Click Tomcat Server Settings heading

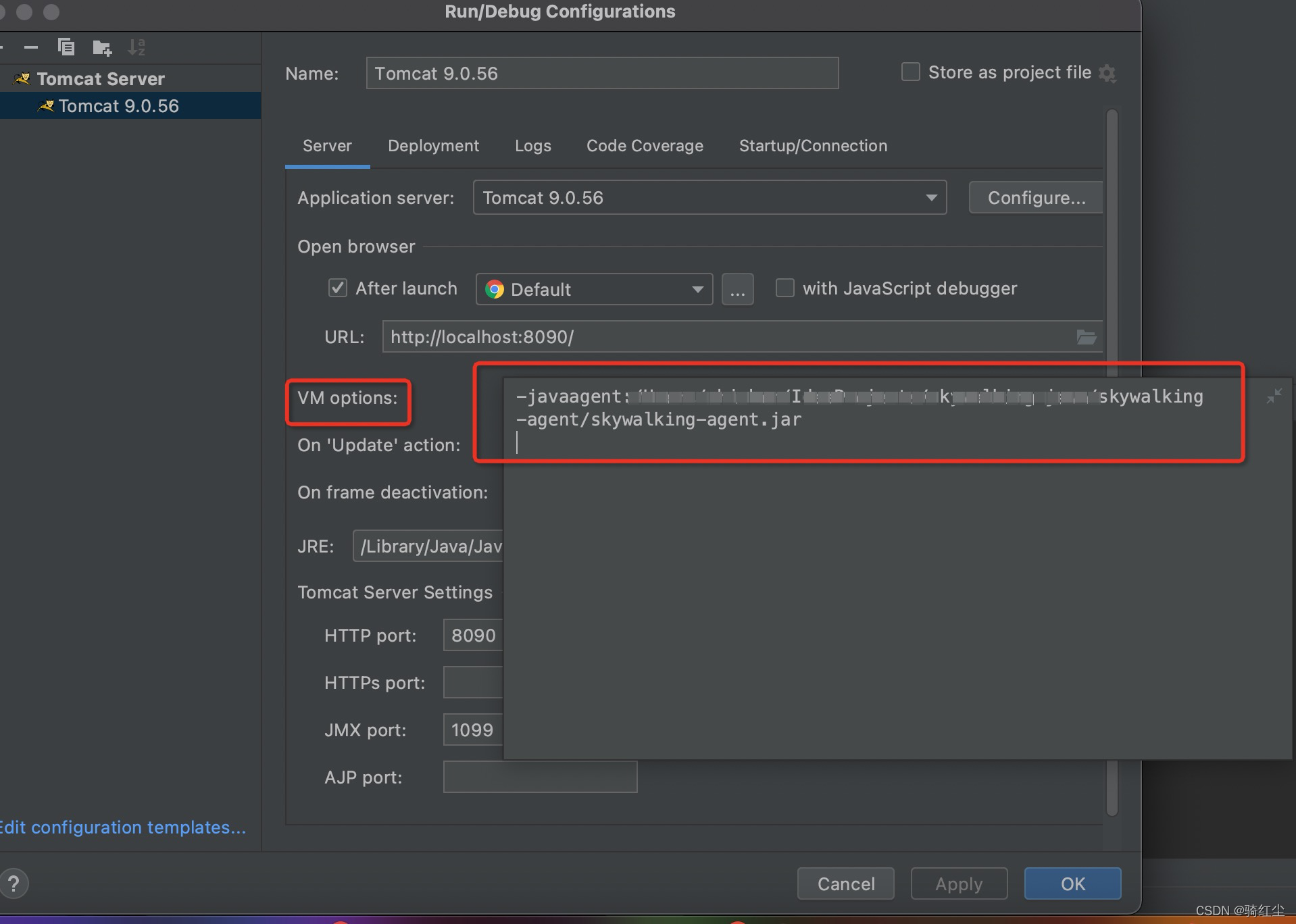click(x=395, y=592)
